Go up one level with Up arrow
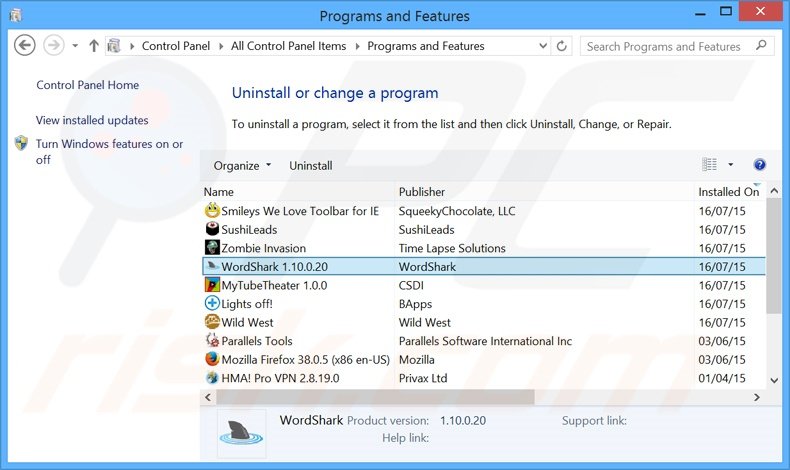This screenshot has width=790, height=470. (94, 46)
